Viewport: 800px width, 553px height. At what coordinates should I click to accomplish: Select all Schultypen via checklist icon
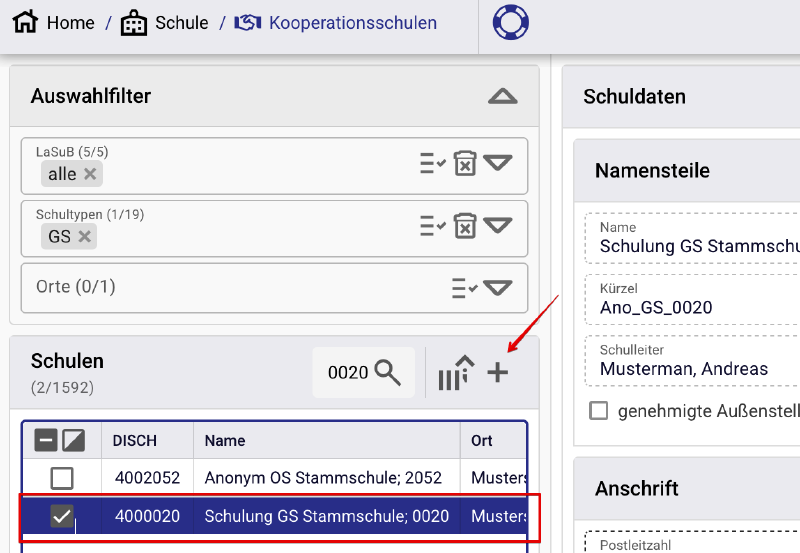click(432, 225)
